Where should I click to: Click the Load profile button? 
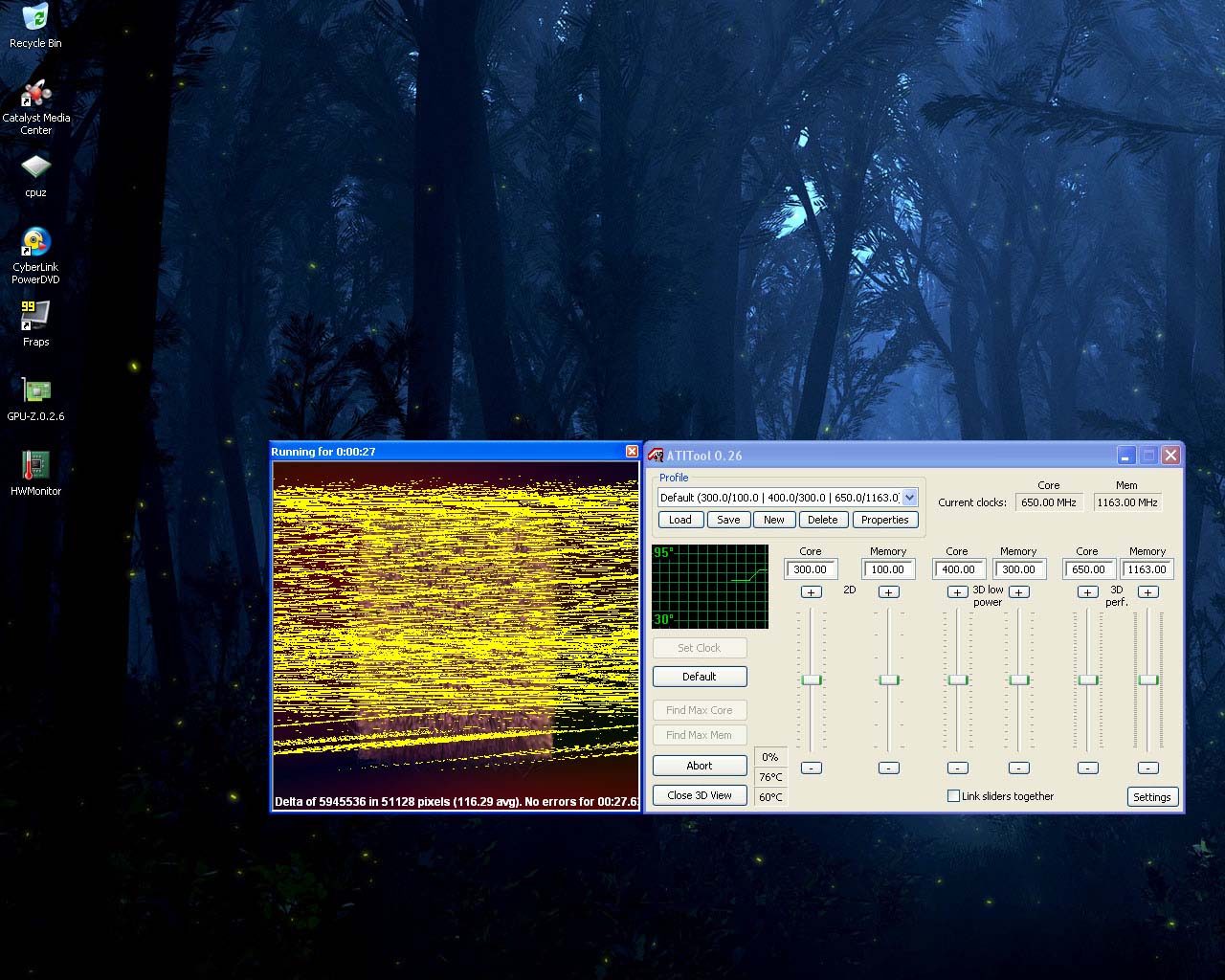tap(680, 520)
